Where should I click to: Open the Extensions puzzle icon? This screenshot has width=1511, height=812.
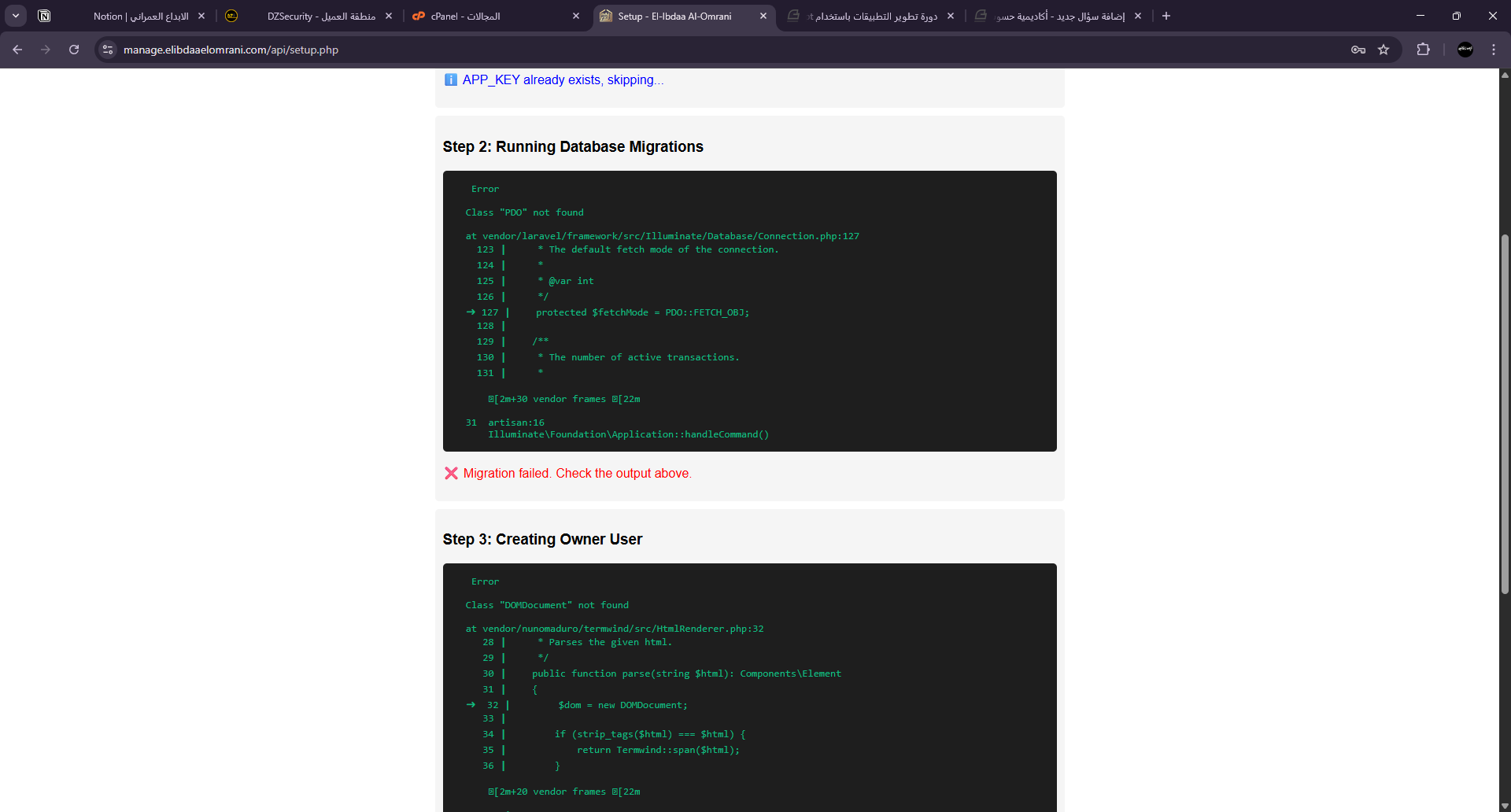coord(1423,50)
